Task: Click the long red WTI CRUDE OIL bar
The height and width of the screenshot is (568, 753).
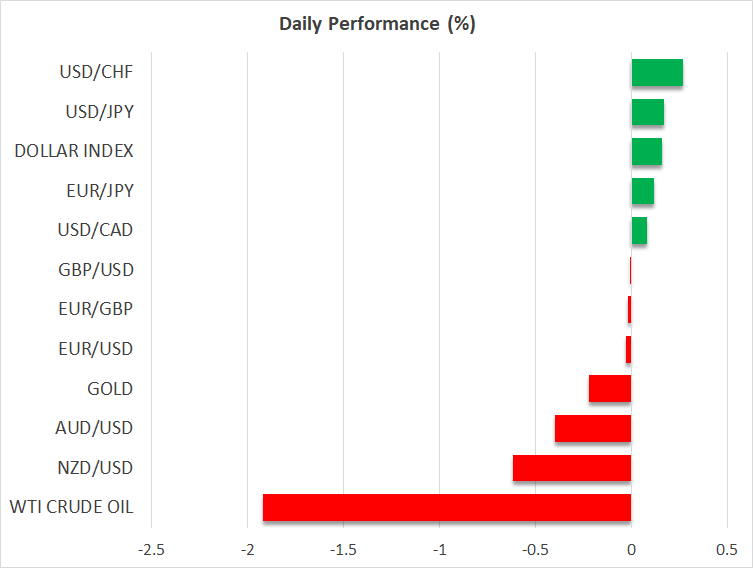Action: click(447, 507)
